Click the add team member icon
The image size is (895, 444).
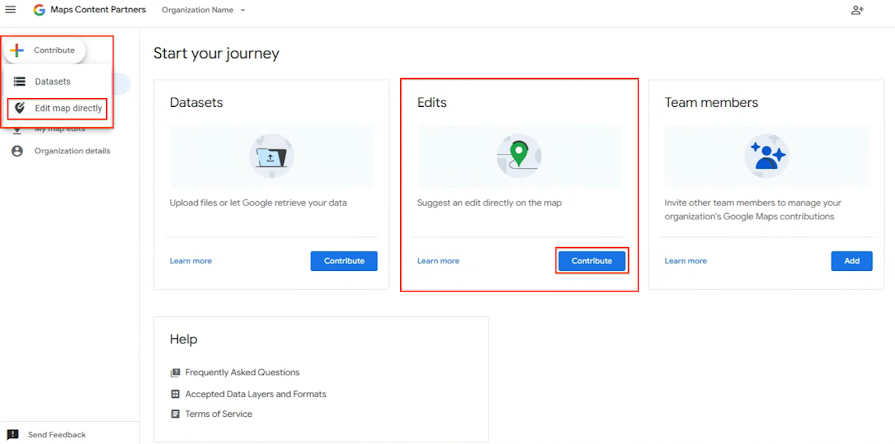tap(857, 10)
